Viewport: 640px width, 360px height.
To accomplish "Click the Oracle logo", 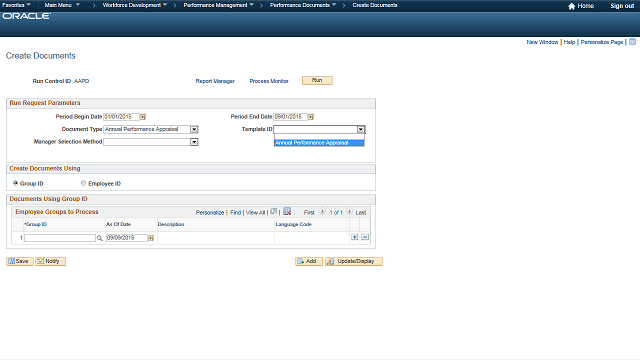I will [x=27, y=16].
